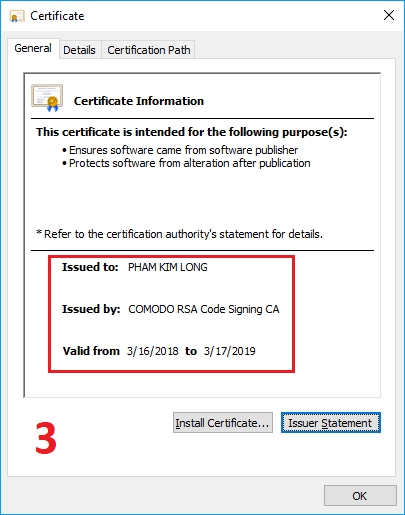
Task: Click the expiry date 3/17/2019
Action: point(230,351)
